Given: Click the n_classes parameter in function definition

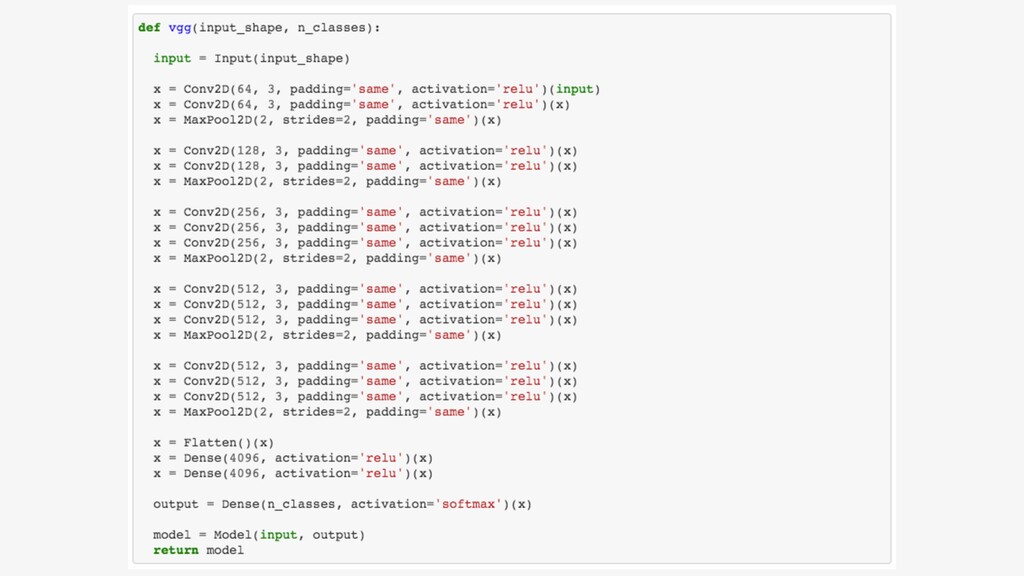Looking at the screenshot, I should 331,27.
